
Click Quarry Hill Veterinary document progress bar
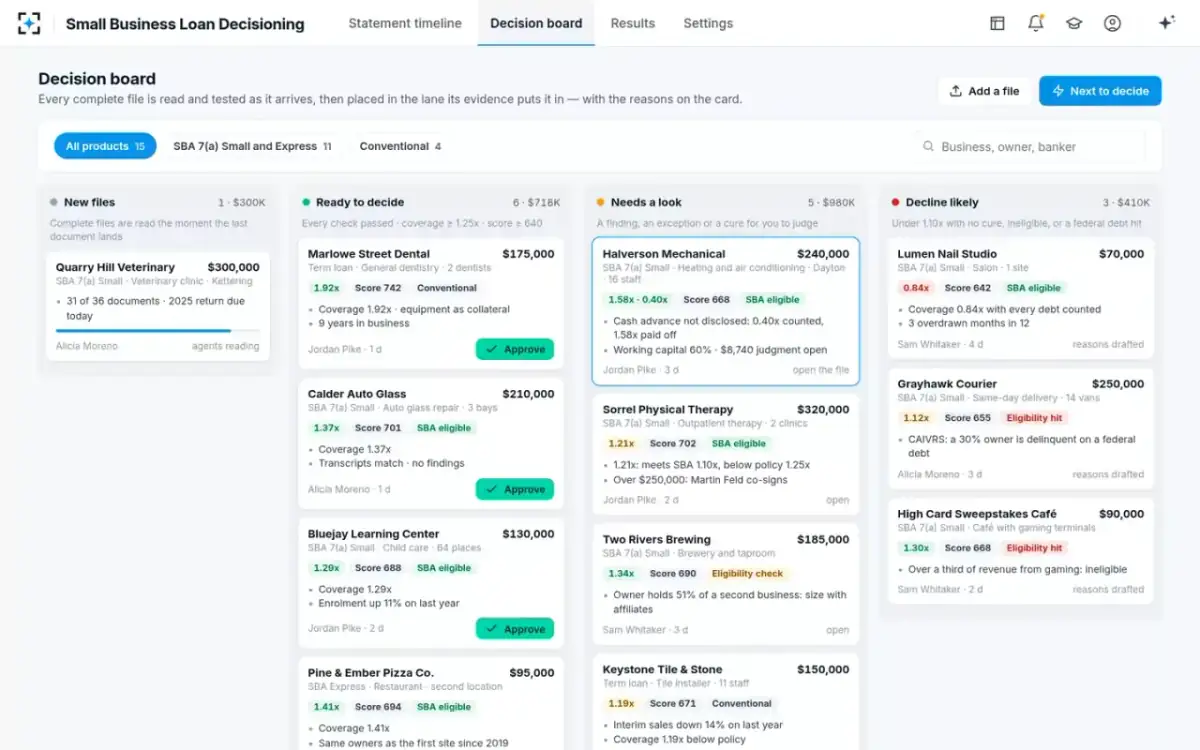[x=158, y=331]
